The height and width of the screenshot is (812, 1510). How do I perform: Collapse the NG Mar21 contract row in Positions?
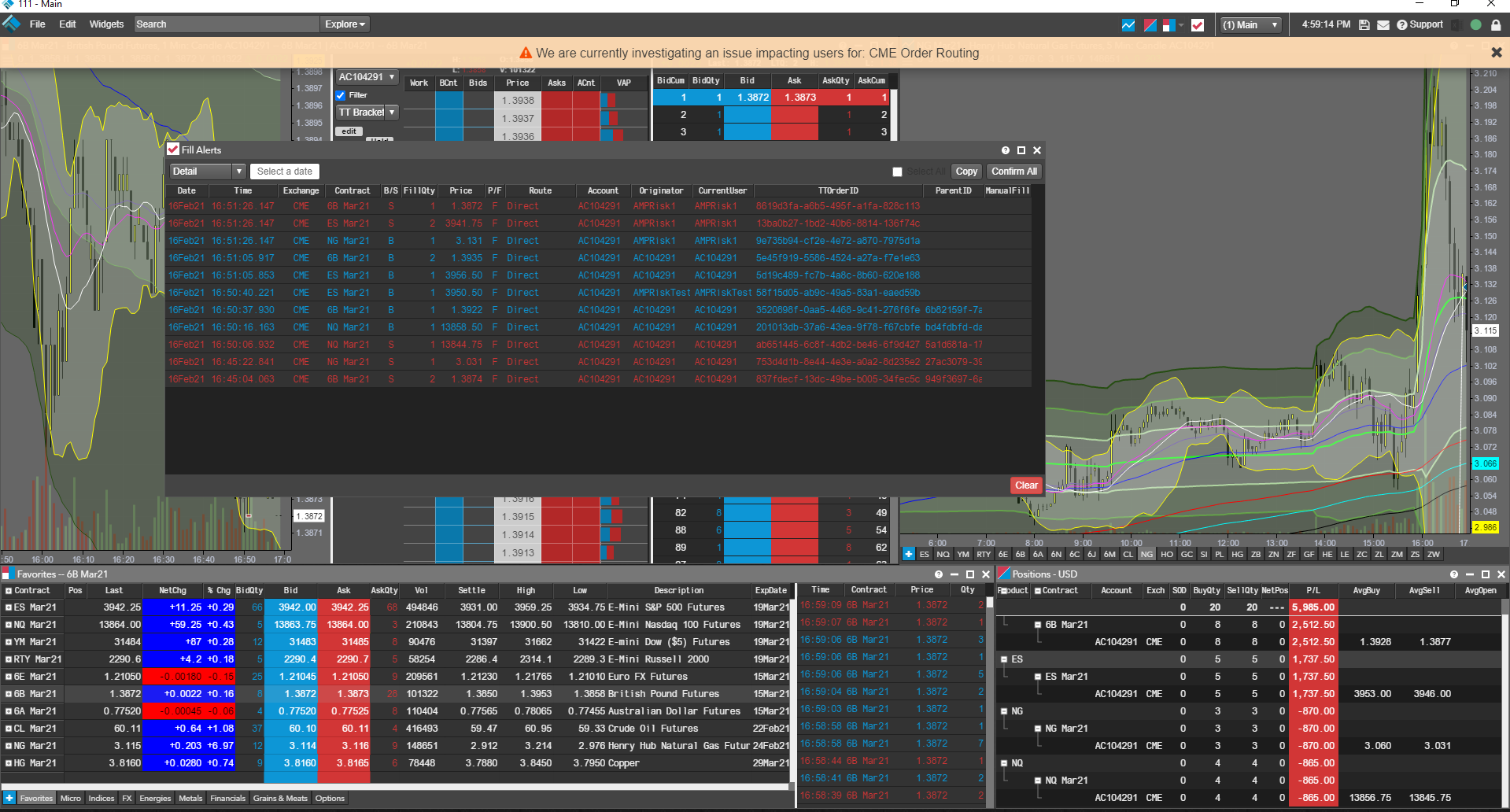click(x=1038, y=729)
